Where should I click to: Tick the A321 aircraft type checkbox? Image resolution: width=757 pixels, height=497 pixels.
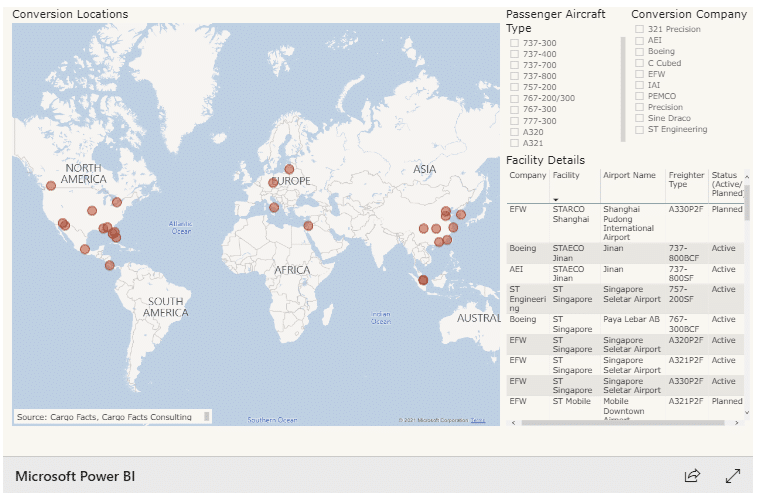514,143
